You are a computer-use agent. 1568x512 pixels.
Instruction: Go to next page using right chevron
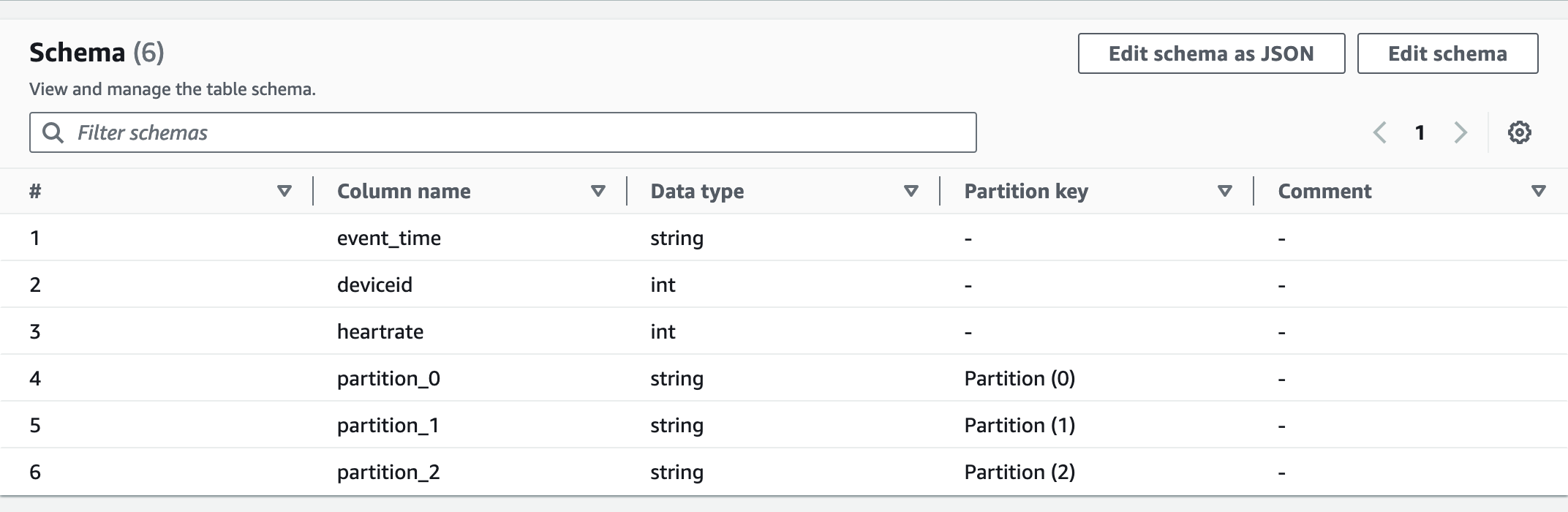(x=1460, y=132)
